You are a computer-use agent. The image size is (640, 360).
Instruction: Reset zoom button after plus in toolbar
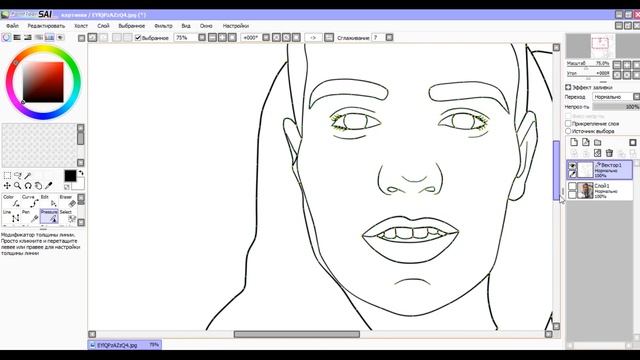click(232, 38)
